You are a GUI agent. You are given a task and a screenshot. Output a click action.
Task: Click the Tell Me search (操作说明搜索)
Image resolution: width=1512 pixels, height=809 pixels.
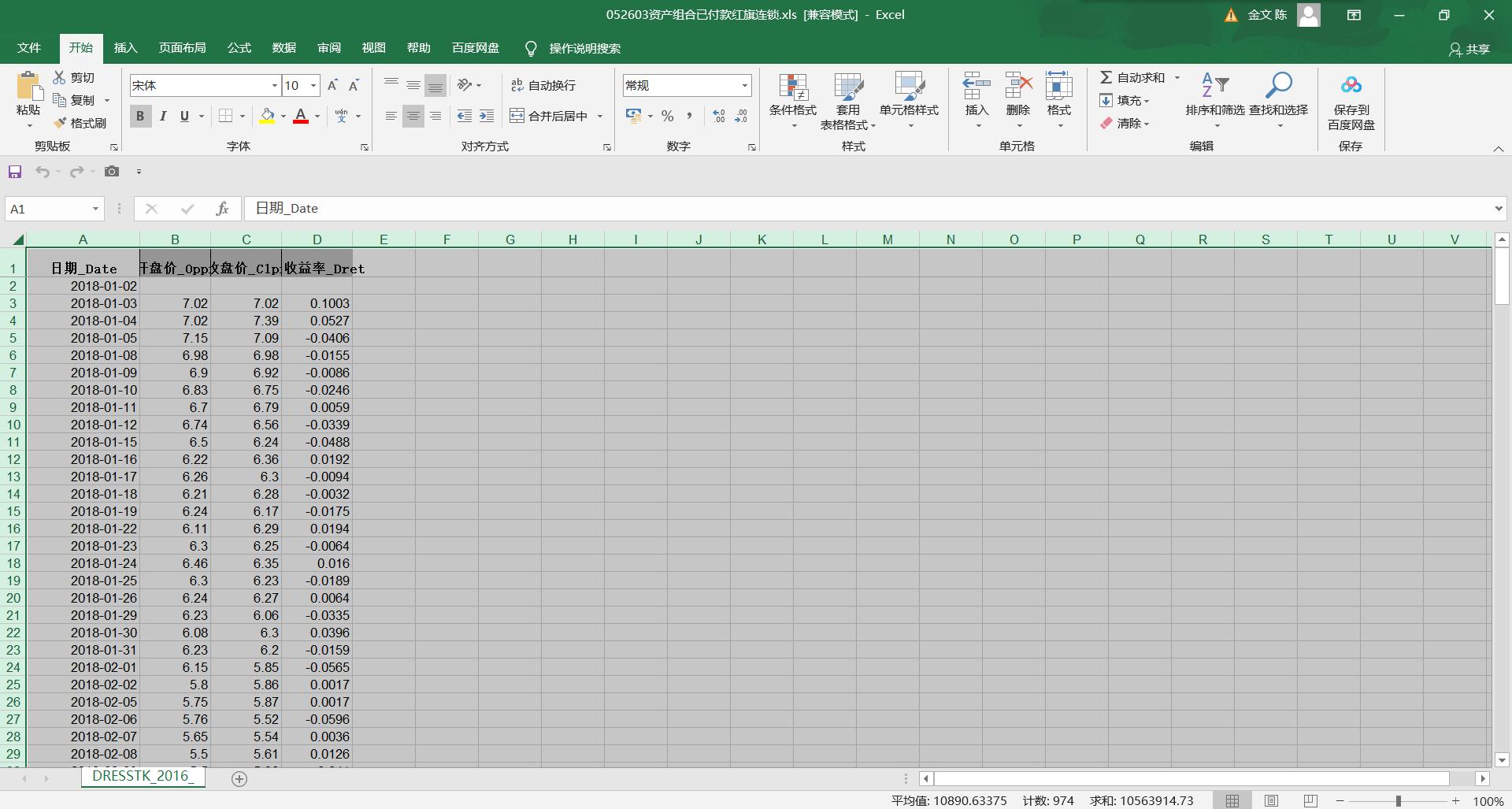pyautogui.click(x=573, y=49)
